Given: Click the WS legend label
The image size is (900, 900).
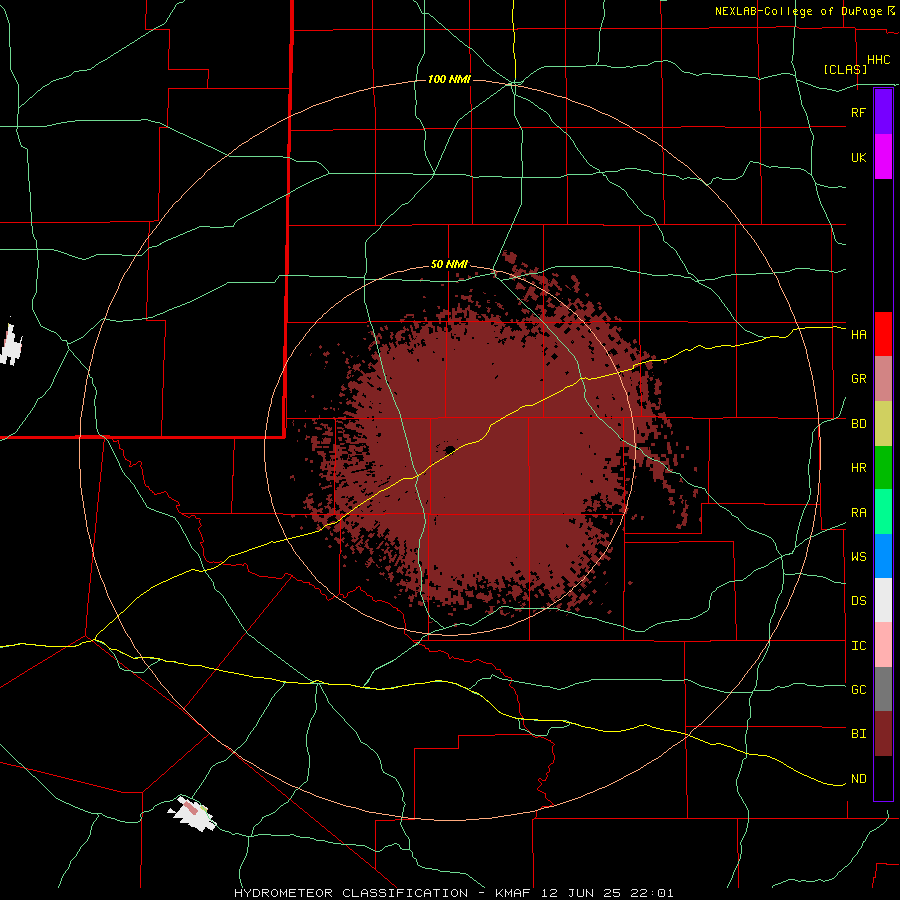Looking at the screenshot, I should click(x=858, y=556).
